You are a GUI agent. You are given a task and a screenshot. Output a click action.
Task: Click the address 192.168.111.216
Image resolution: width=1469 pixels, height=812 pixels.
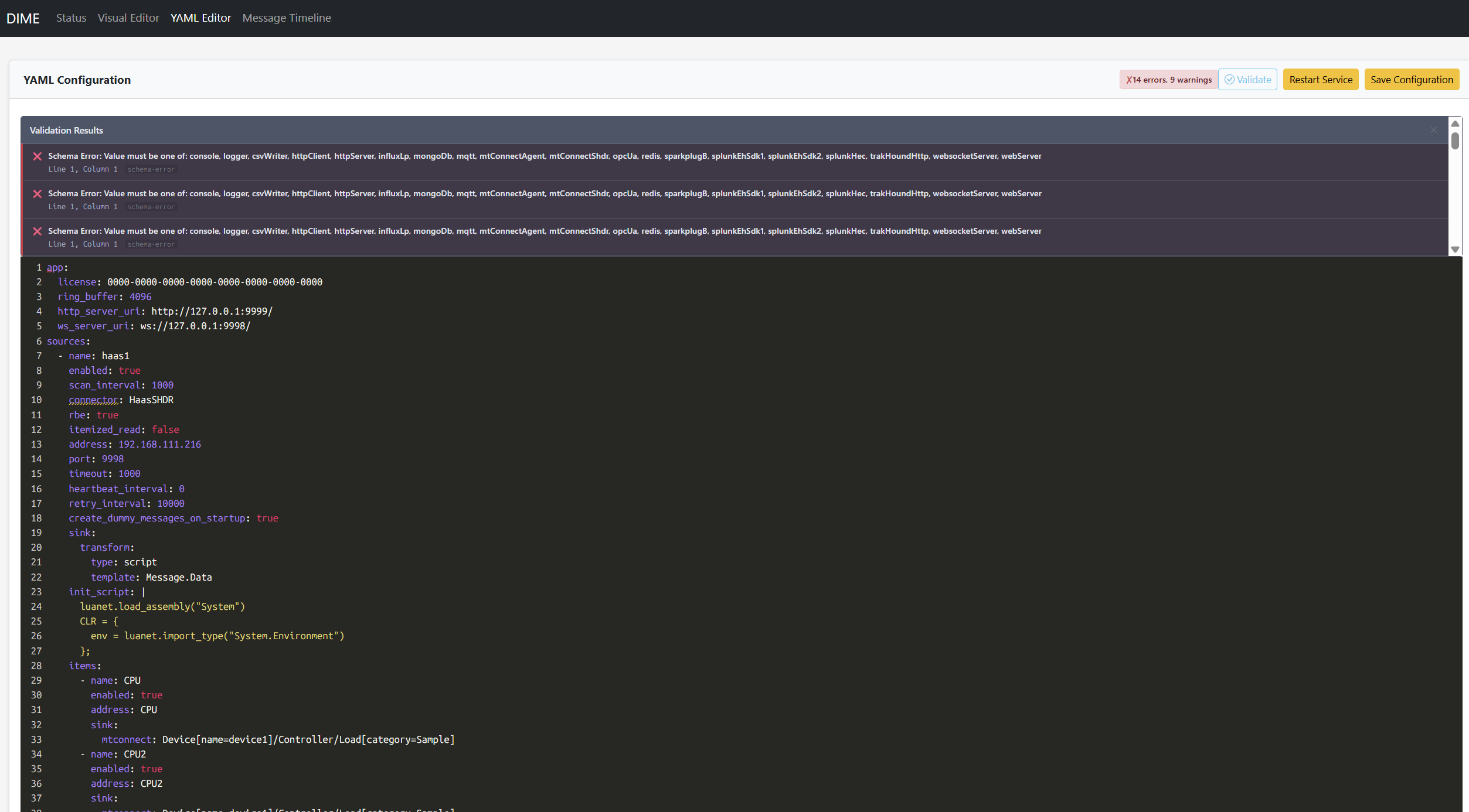tap(159, 445)
